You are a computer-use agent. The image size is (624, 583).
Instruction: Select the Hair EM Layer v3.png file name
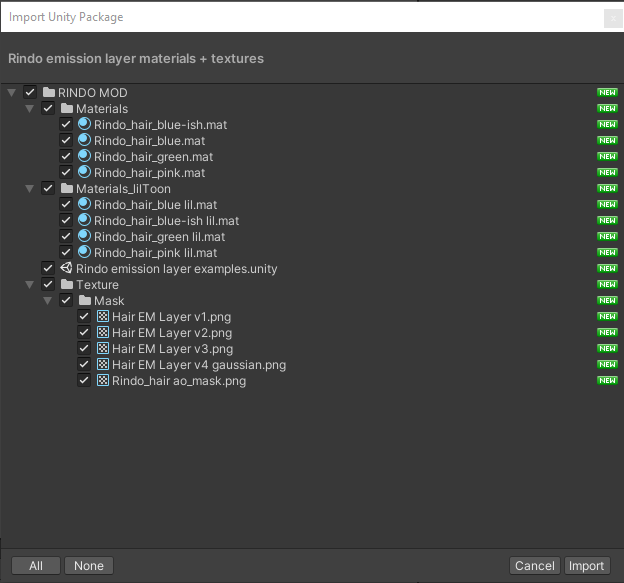point(173,349)
